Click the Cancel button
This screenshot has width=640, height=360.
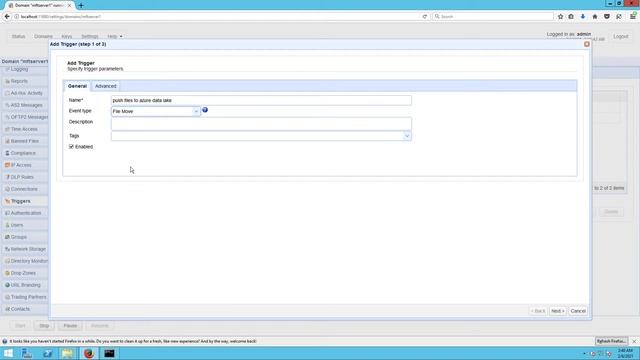pos(578,311)
